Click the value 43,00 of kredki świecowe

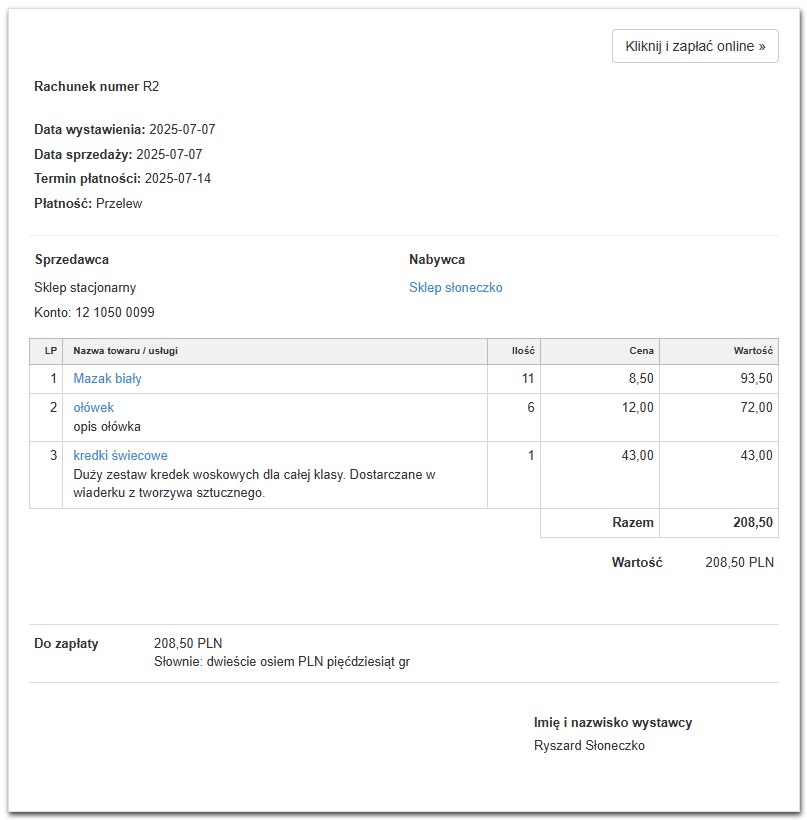click(756, 456)
